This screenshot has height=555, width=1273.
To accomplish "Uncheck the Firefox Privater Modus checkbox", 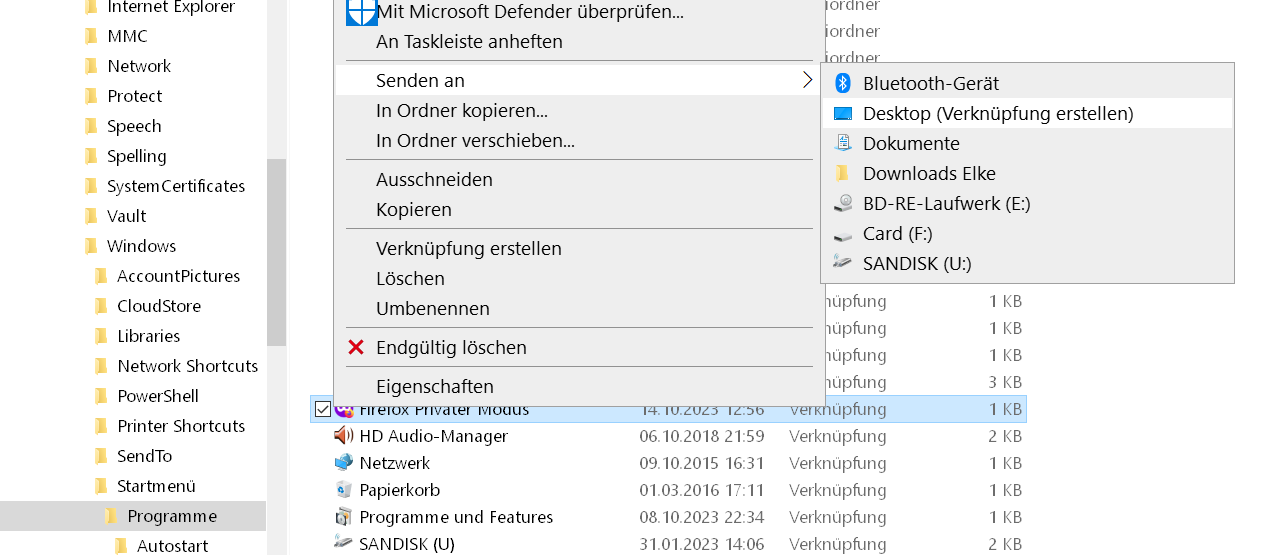I will click(x=322, y=409).
